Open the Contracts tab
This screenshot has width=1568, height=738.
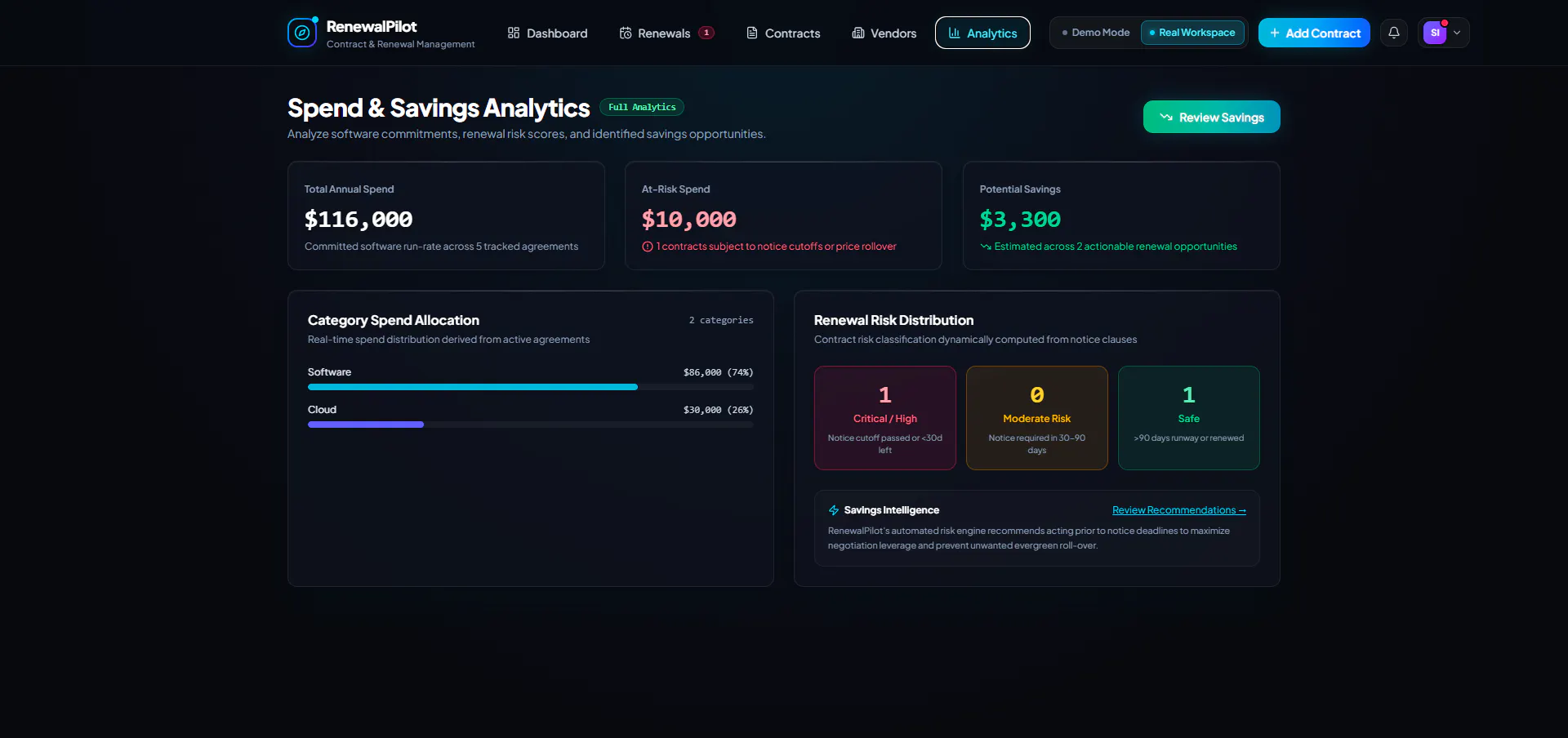(782, 33)
